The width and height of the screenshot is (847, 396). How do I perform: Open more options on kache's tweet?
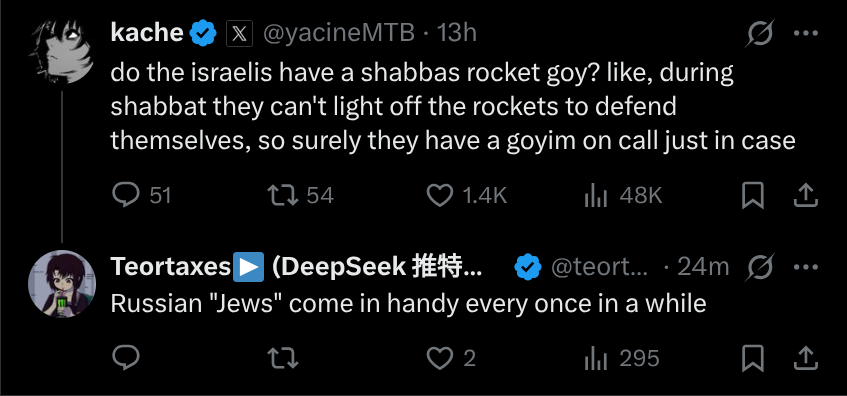805,33
